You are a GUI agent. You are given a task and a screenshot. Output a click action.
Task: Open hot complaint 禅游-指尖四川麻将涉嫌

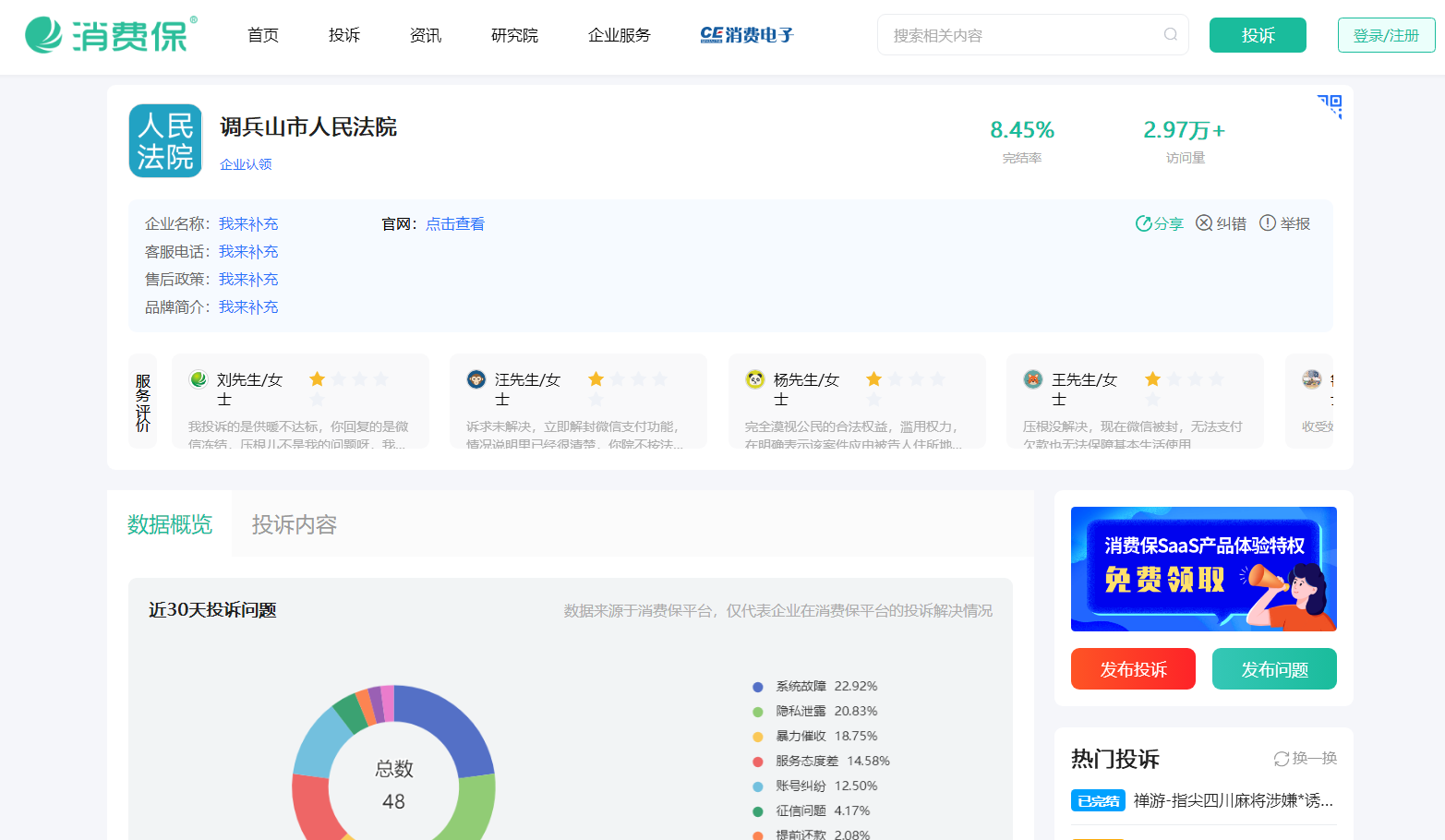(x=1234, y=800)
